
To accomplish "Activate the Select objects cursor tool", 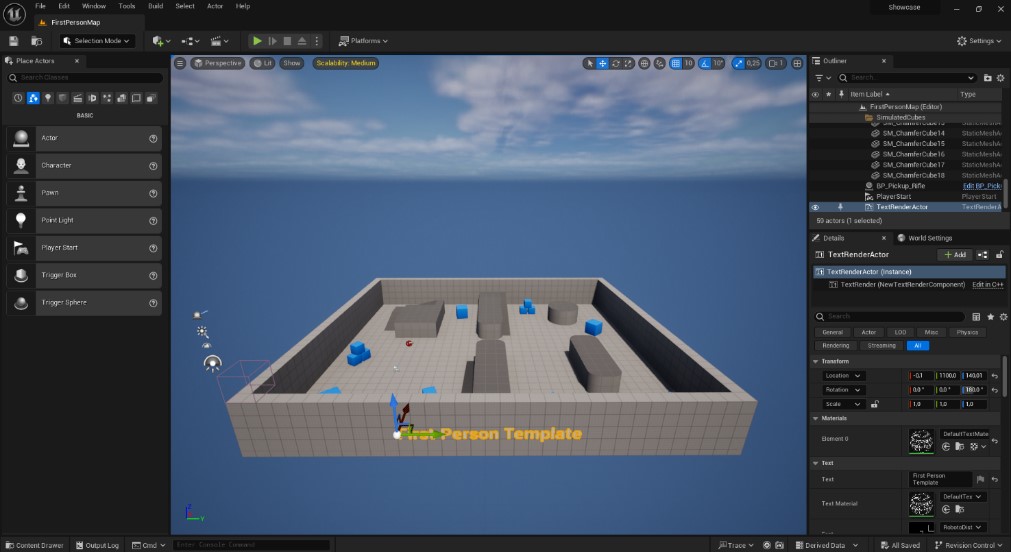I will point(589,63).
